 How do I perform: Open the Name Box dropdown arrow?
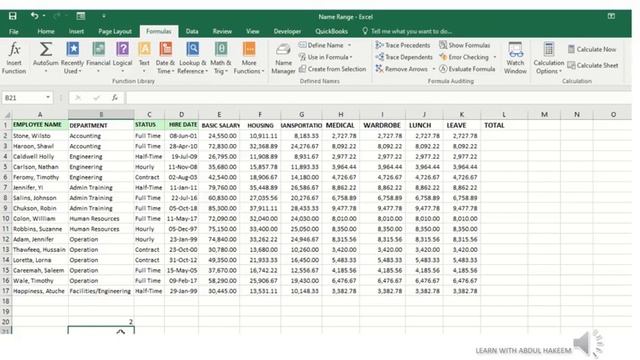click(48, 97)
